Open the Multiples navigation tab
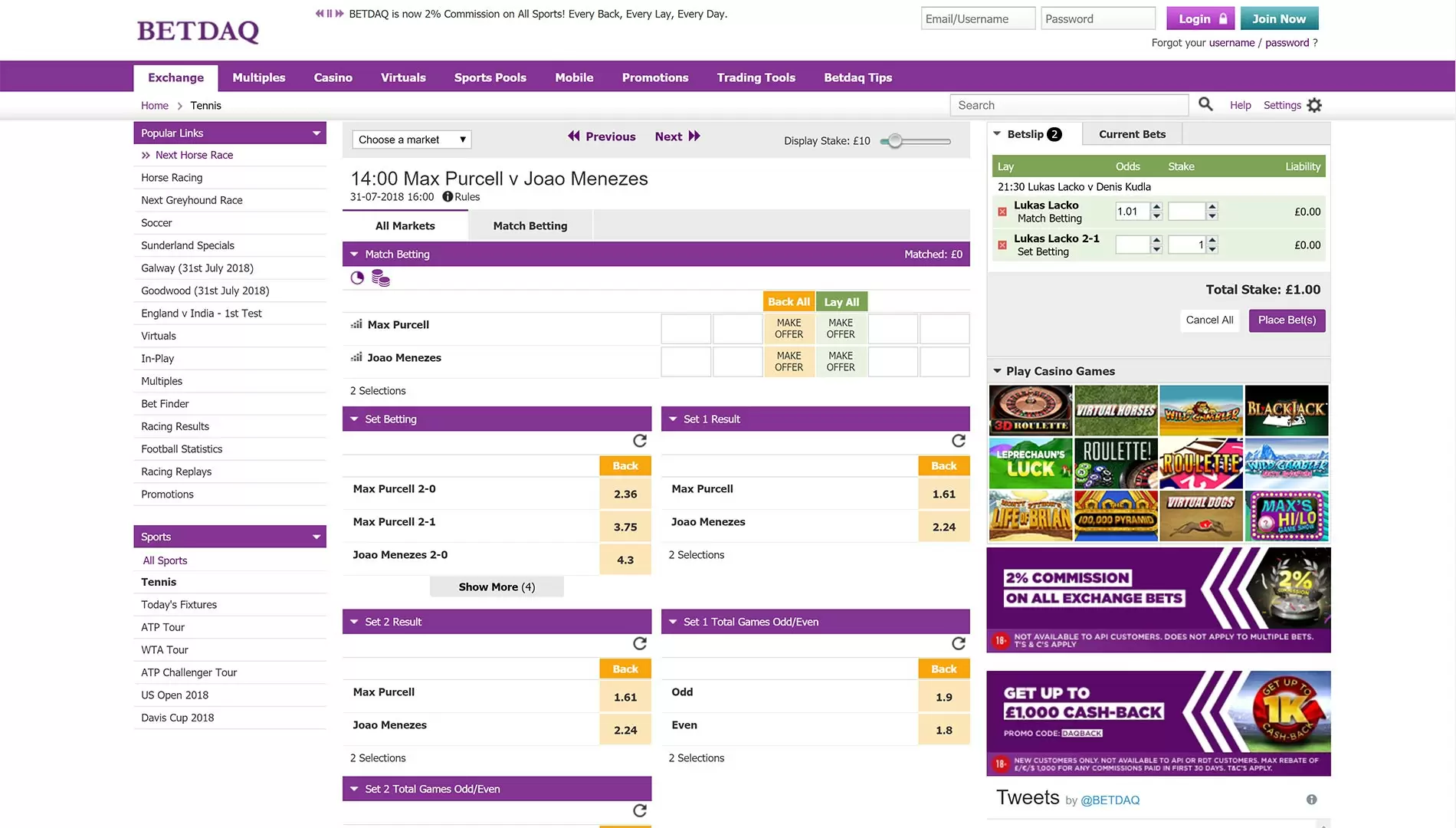The width and height of the screenshot is (1456, 828). click(x=259, y=77)
